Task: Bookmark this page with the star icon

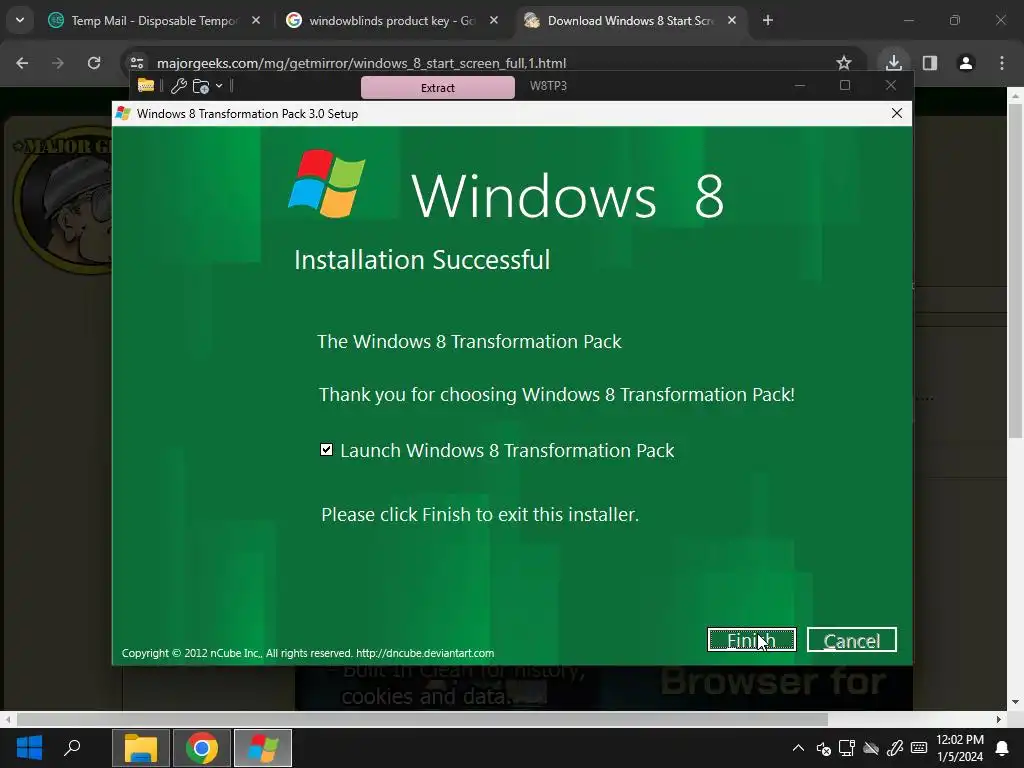Action: 843,63
